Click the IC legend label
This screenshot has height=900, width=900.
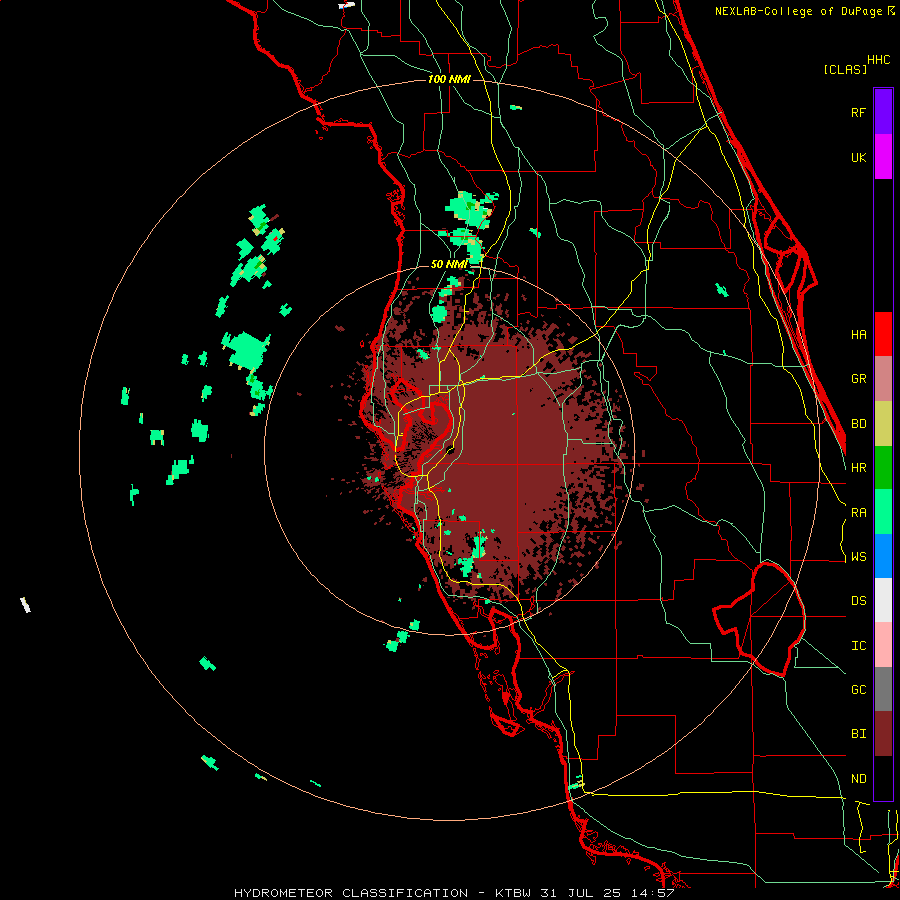pyautogui.click(x=858, y=646)
